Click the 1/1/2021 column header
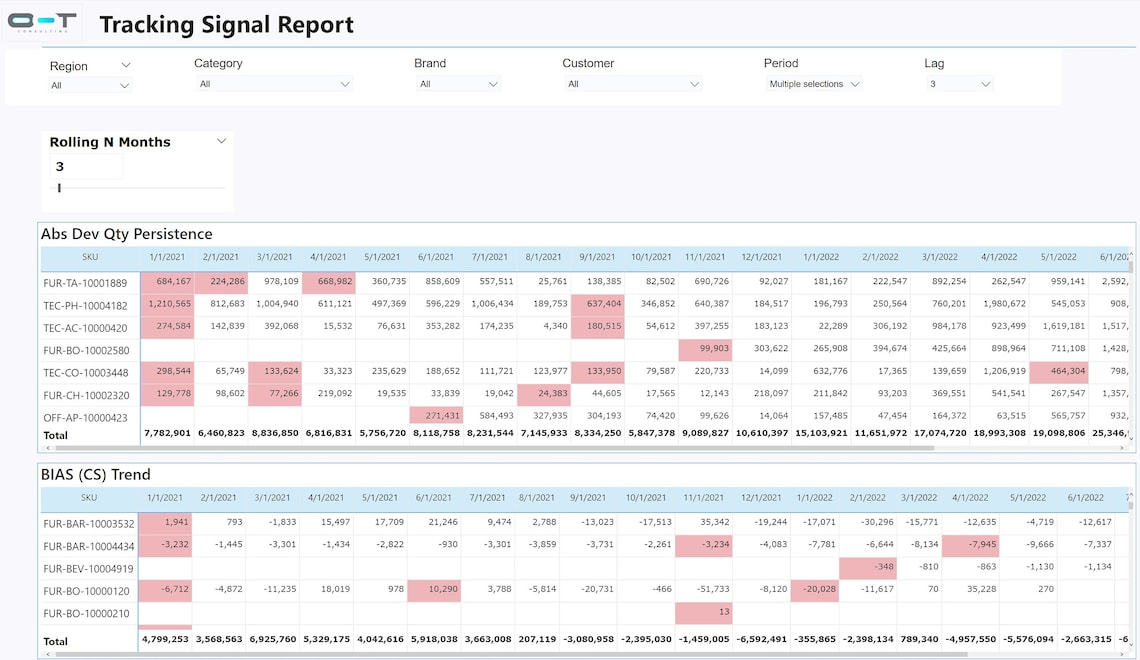Viewport: 1140px width, 660px height. click(167, 256)
